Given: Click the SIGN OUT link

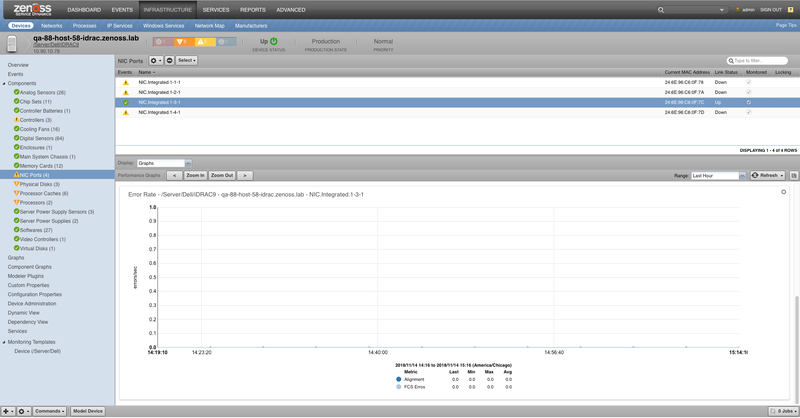Looking at the screenshot, I should [770, 10].
